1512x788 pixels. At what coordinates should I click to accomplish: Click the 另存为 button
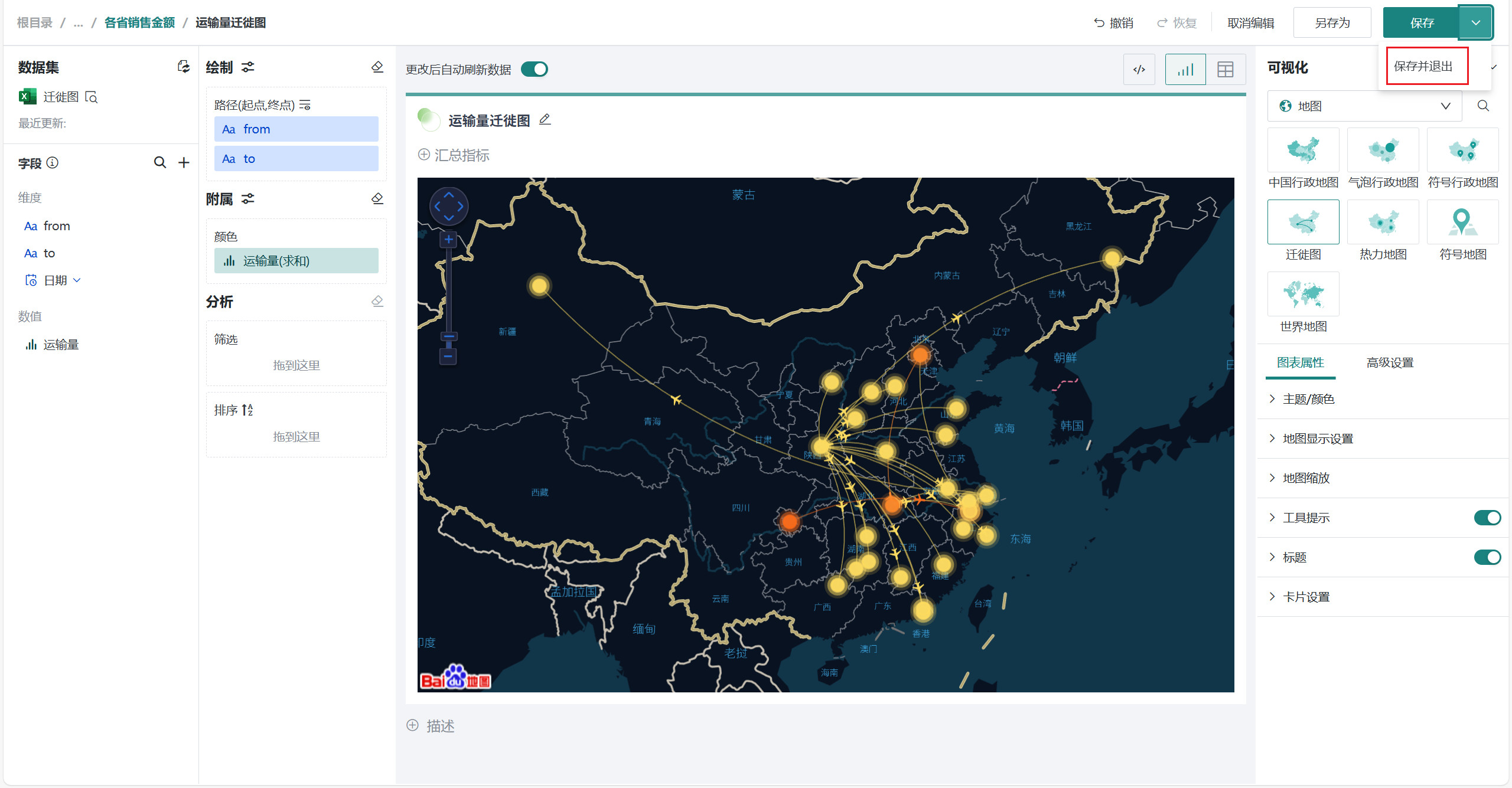tap(1332, 23)
